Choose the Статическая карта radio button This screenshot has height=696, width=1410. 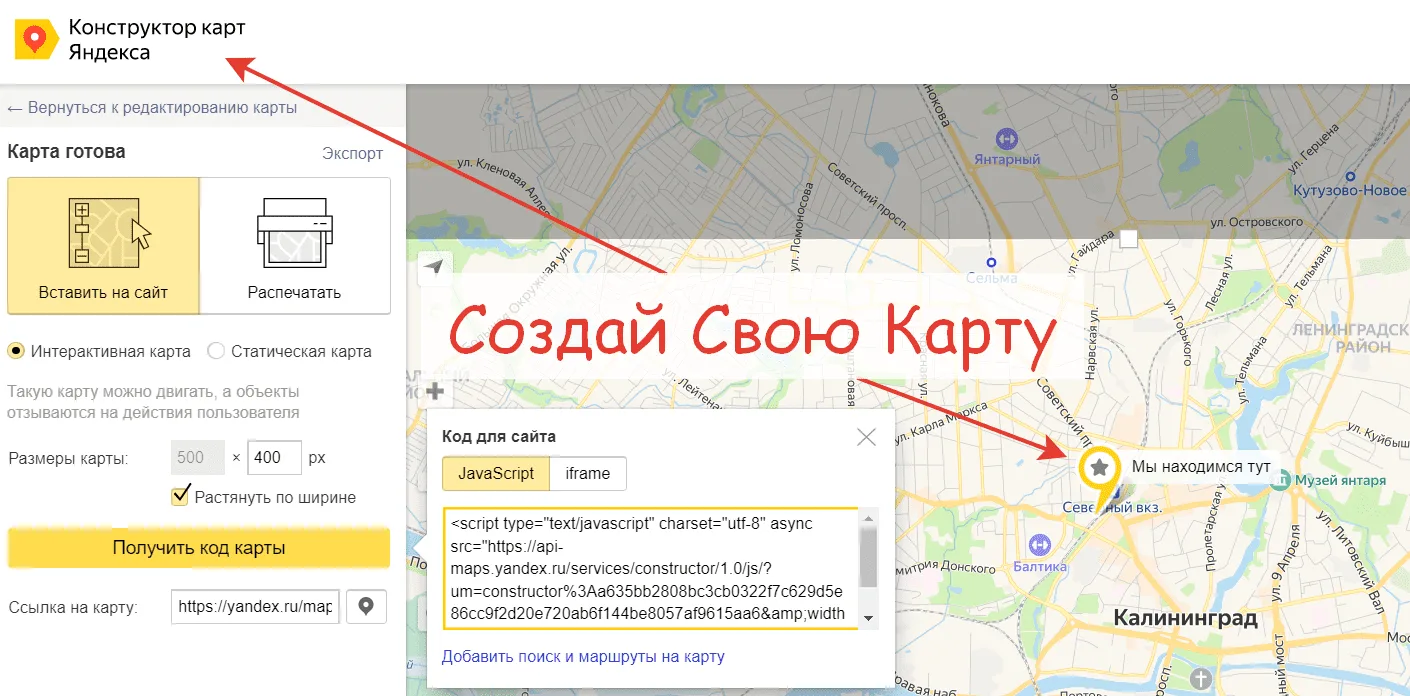[x=215, y=351]
